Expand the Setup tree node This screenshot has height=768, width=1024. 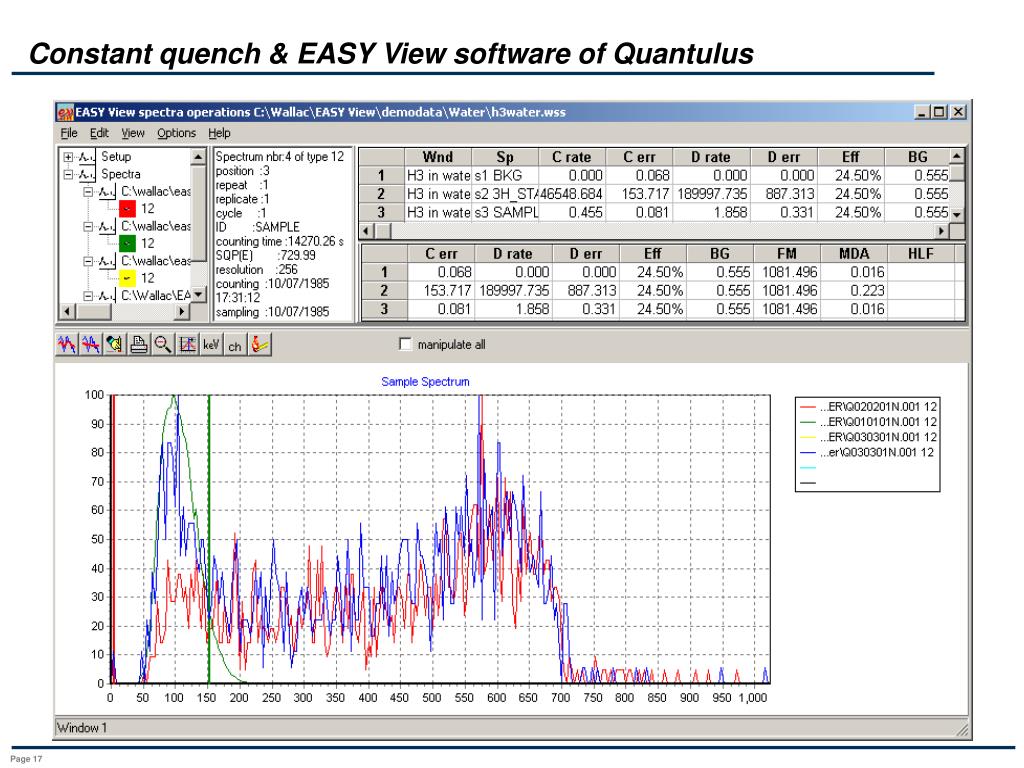tap(68, 157)
